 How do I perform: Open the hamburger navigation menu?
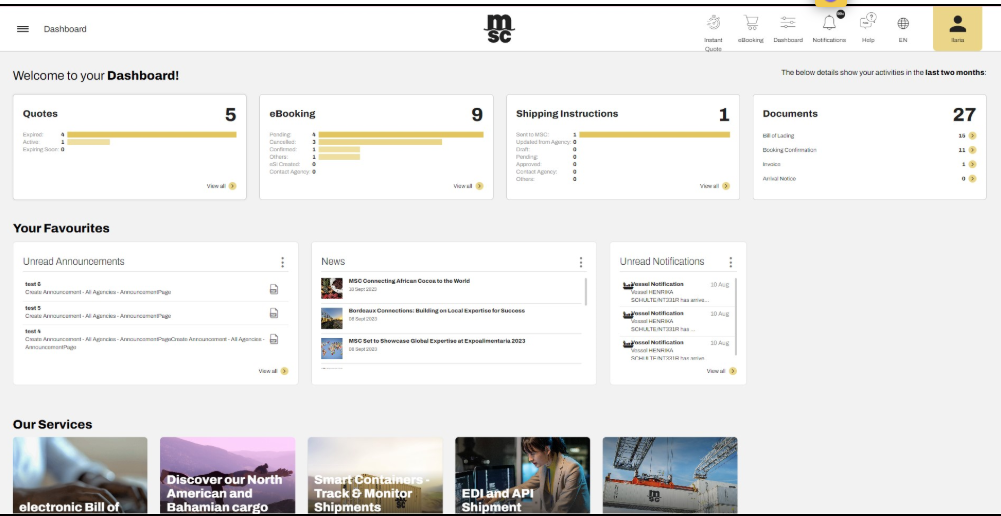[x=23, y=29]
